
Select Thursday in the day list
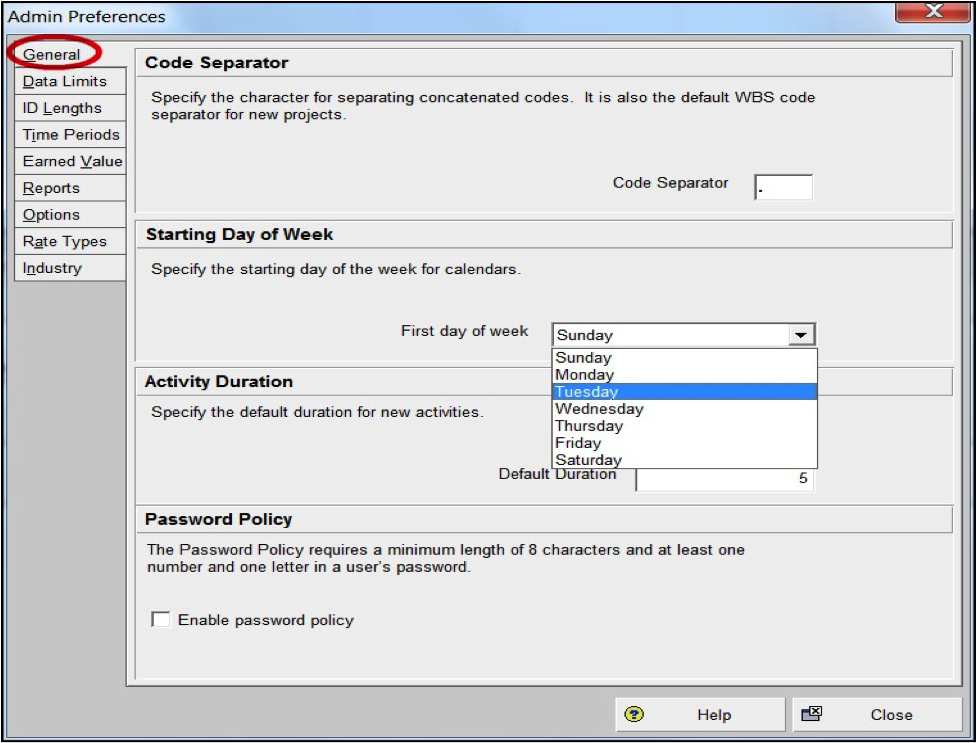[685, 426]
